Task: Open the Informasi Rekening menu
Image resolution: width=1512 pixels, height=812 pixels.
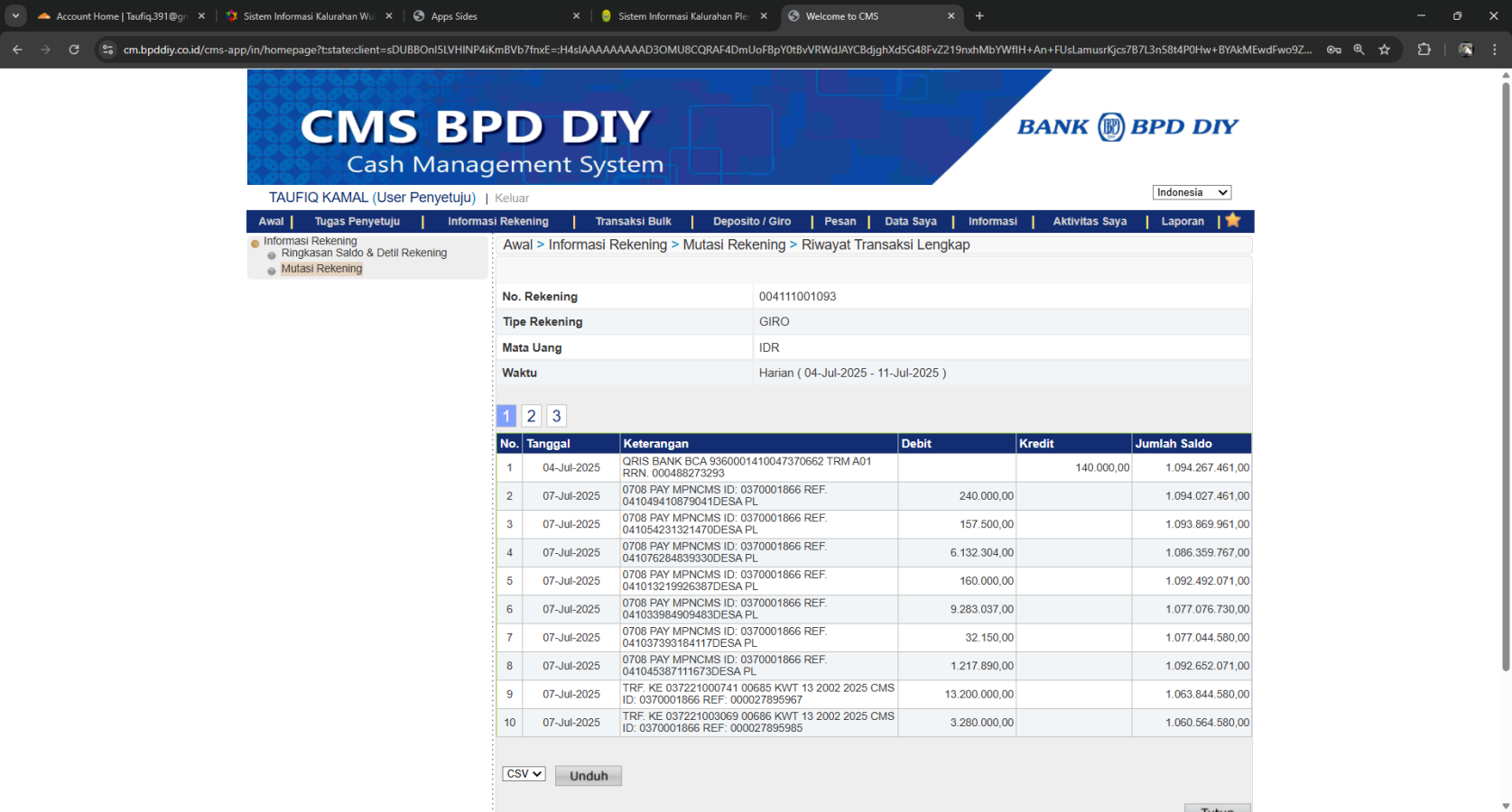Action: pos(498,221)
